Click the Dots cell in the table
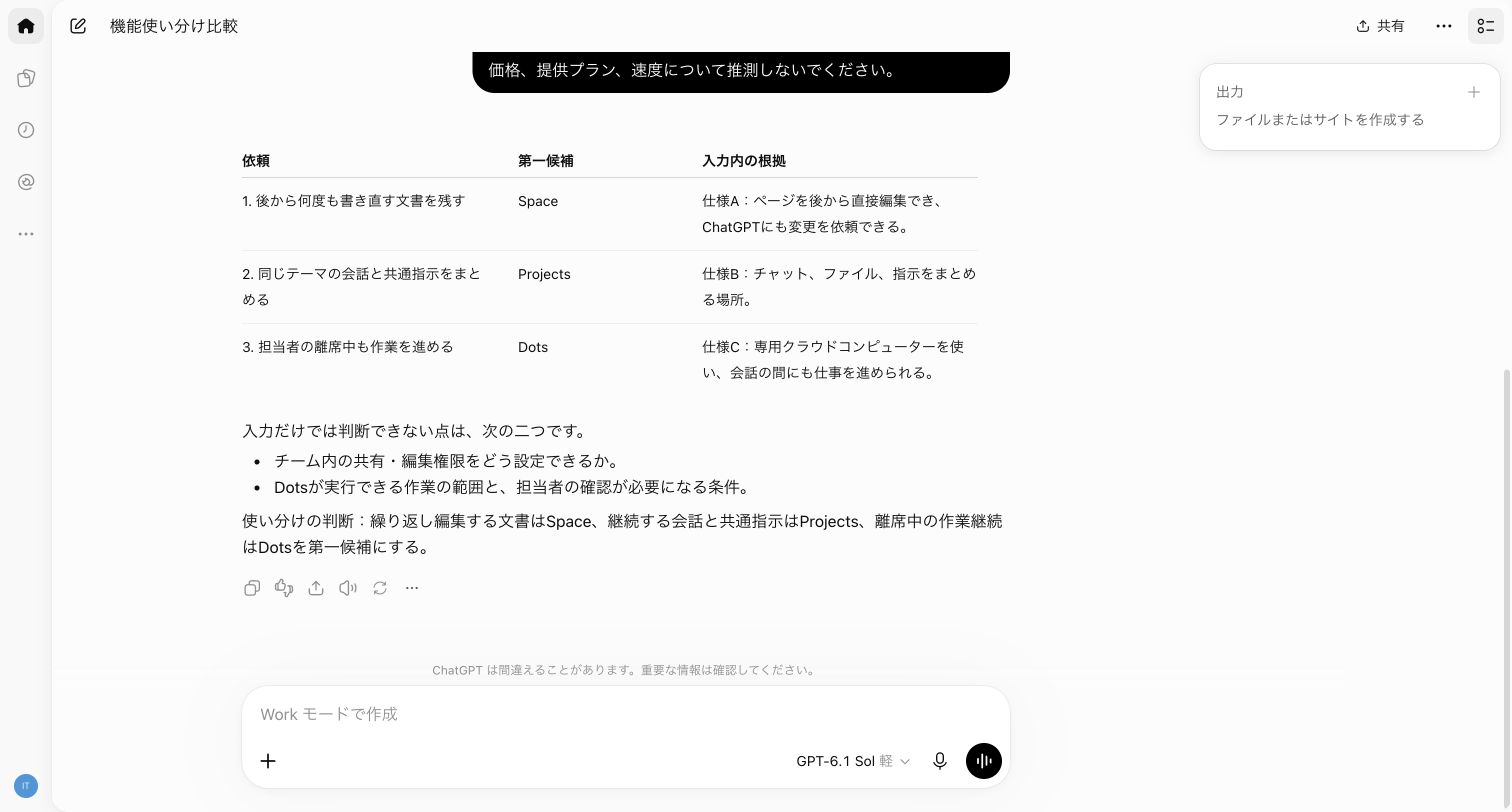The height and width of the screenshot is (812, 1512). 533,347
